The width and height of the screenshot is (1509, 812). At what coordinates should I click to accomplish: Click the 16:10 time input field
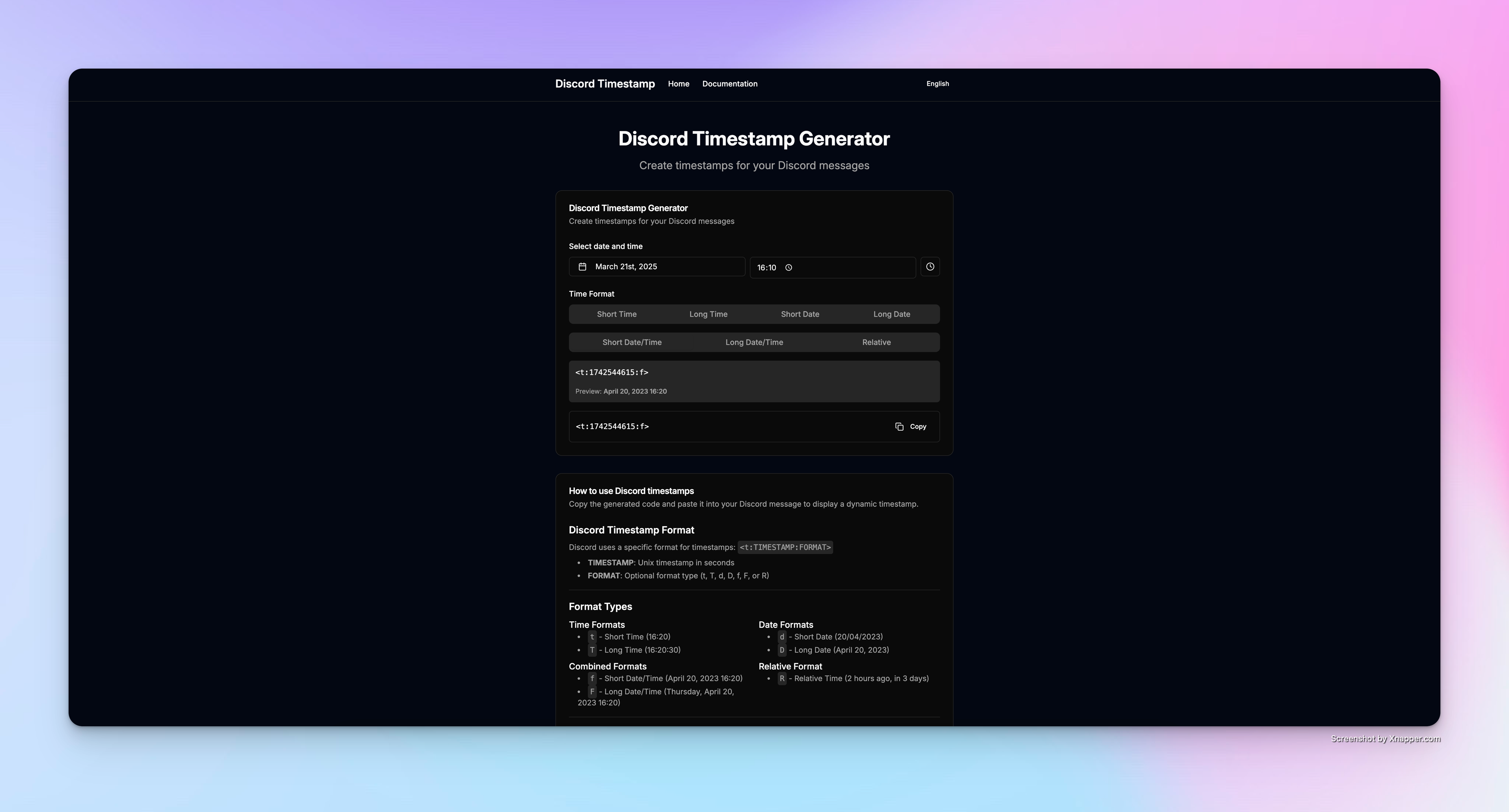tap(832, 268)
